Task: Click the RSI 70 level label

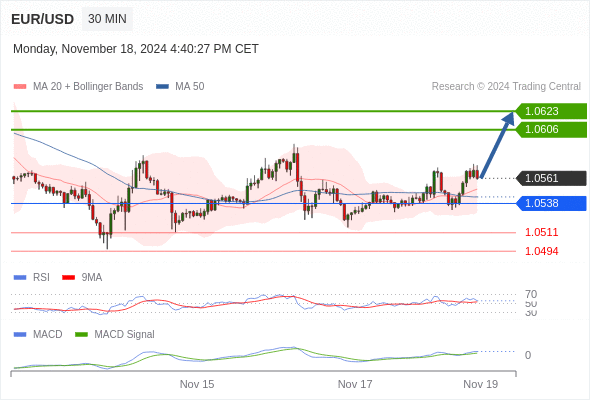Action: [x=531, y=294]
